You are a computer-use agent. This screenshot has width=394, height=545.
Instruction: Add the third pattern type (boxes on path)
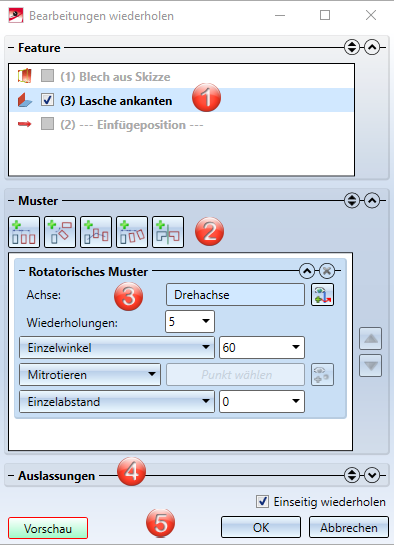(96, 232)
